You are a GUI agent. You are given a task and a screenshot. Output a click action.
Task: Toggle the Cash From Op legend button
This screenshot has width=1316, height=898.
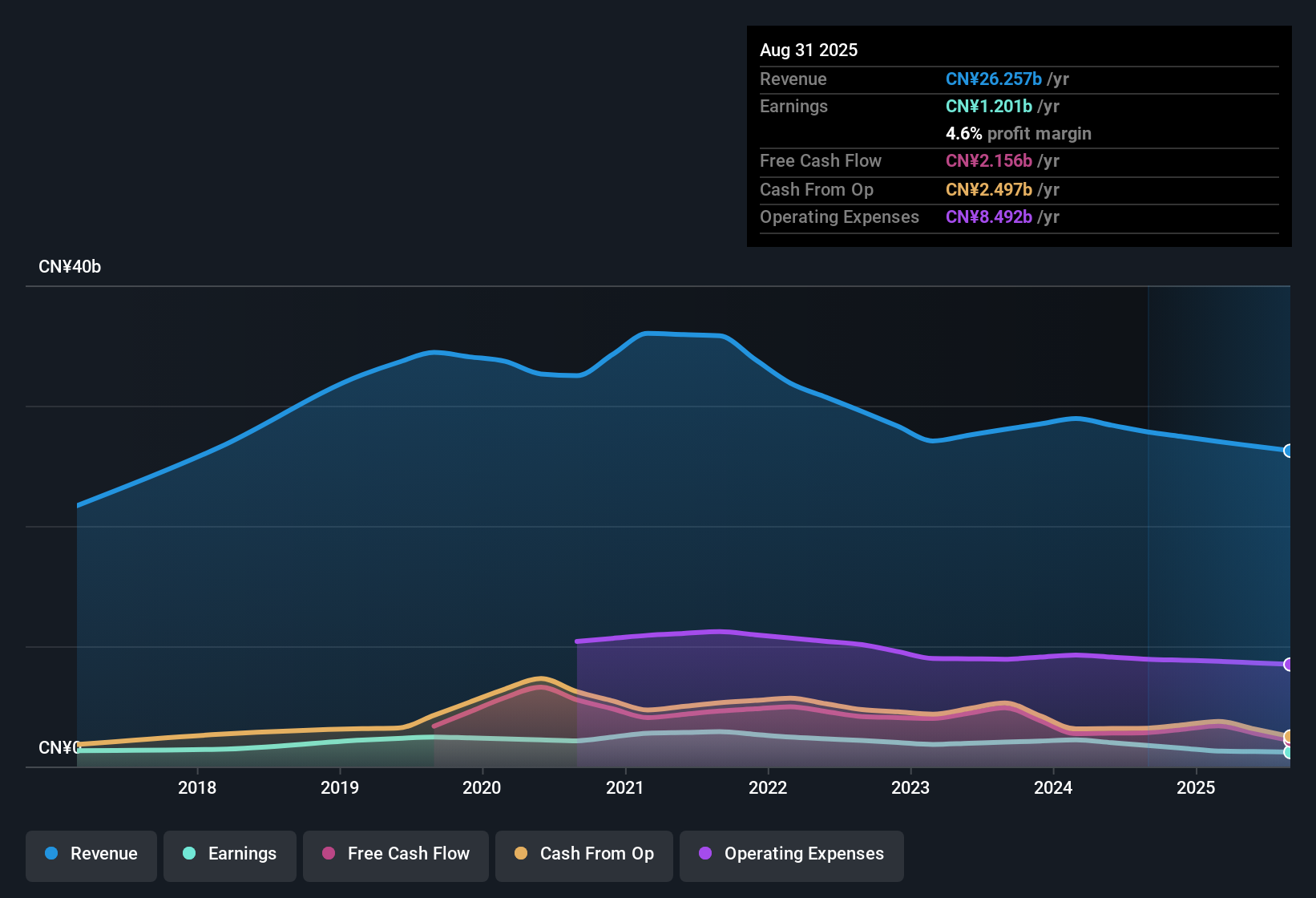point(584,855)
